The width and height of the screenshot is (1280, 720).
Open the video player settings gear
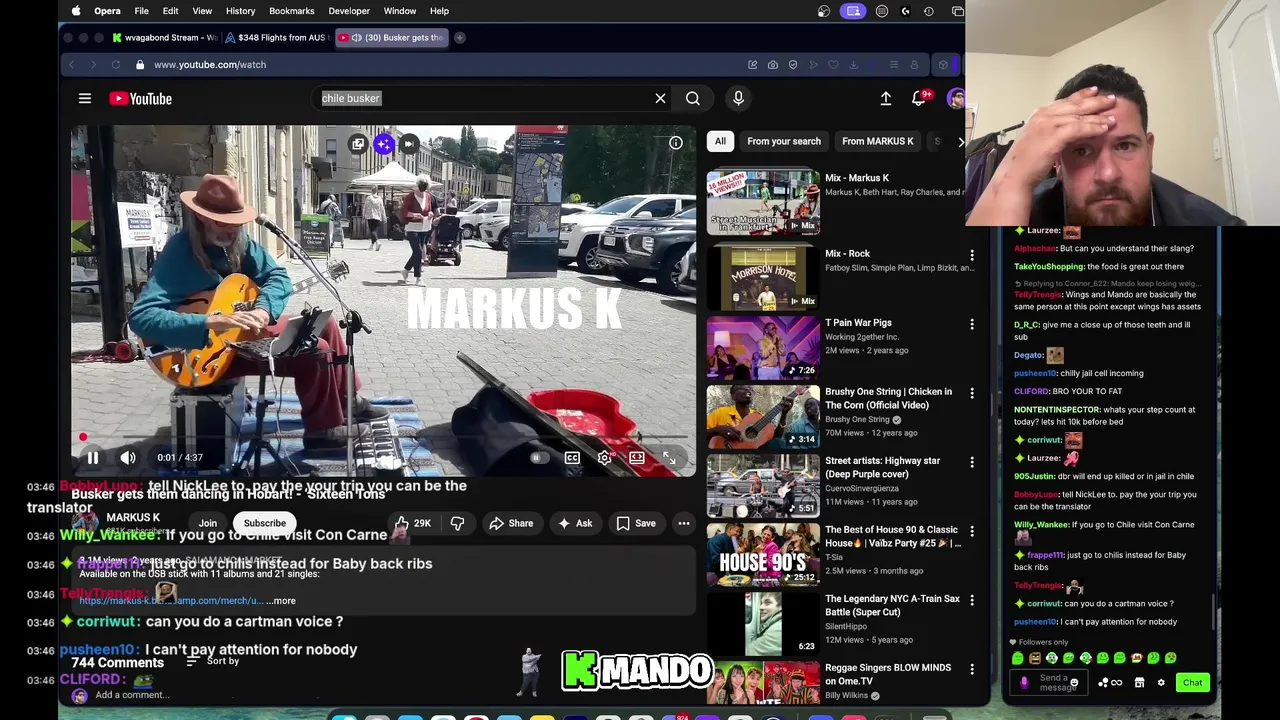point(604,458)
